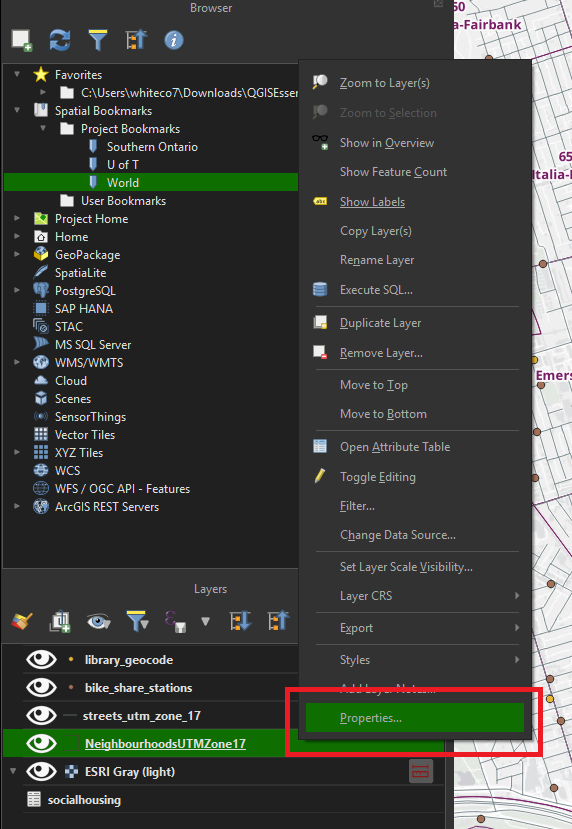Expand all layers in the Layers toolbar
The width and height of the screenshot is (572, 829).
[241, 621]
